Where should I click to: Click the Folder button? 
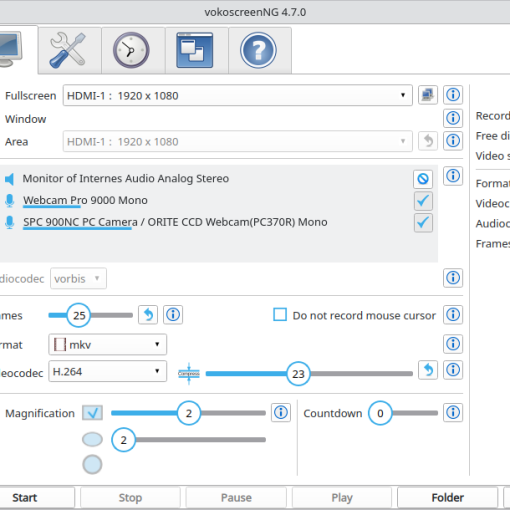pos(448,498)
